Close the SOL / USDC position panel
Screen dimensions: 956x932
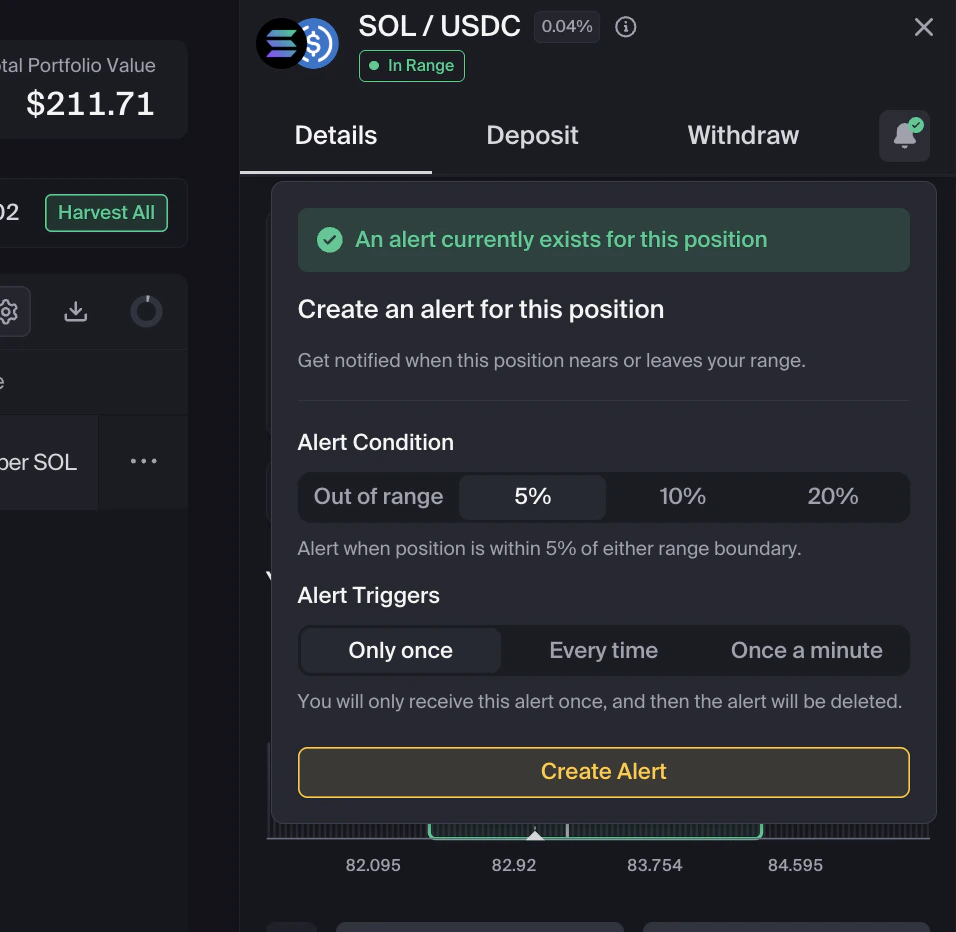(x=924, y=27)
